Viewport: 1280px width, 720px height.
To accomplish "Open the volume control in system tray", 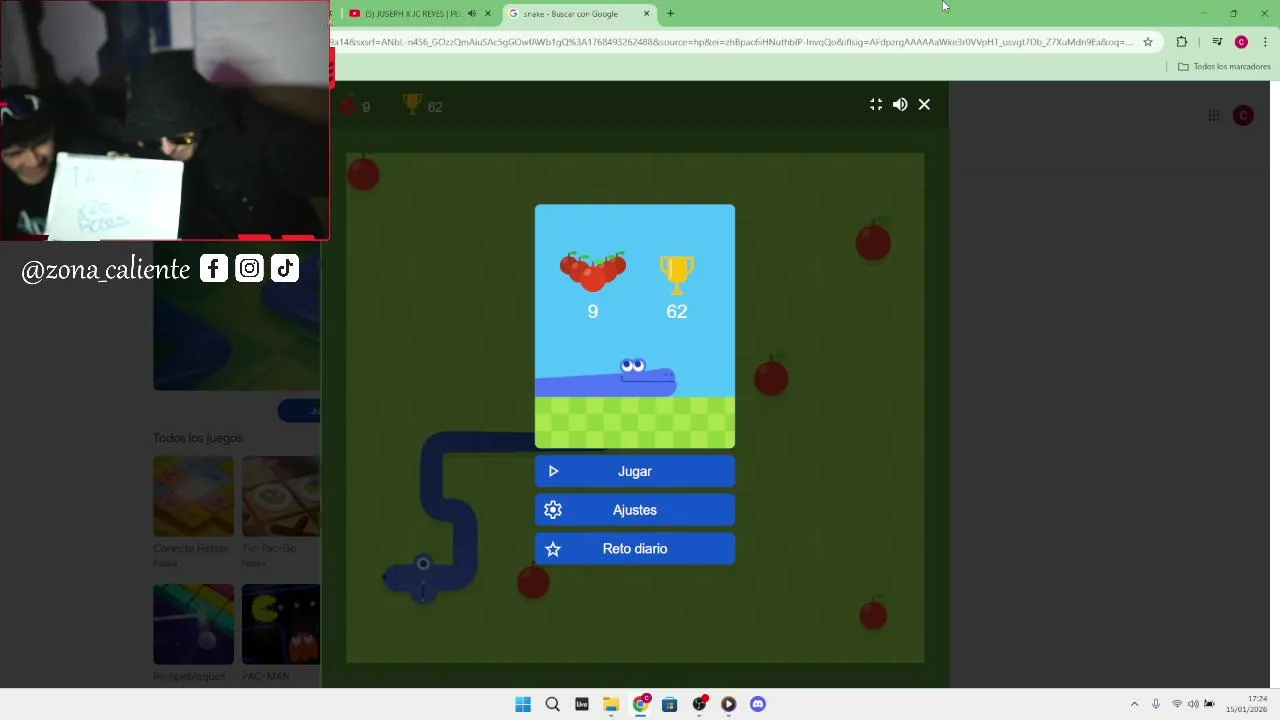I will [x=1193, y=704].
